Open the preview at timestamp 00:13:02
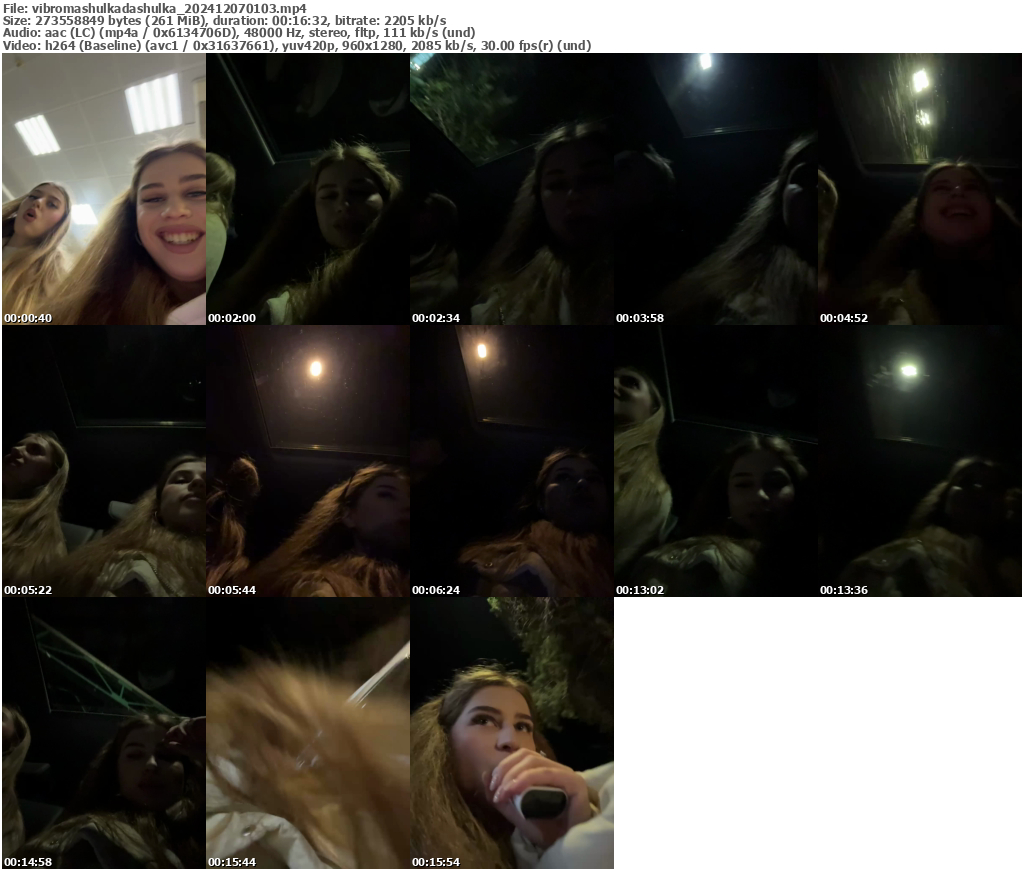 [x=716, y=462]
